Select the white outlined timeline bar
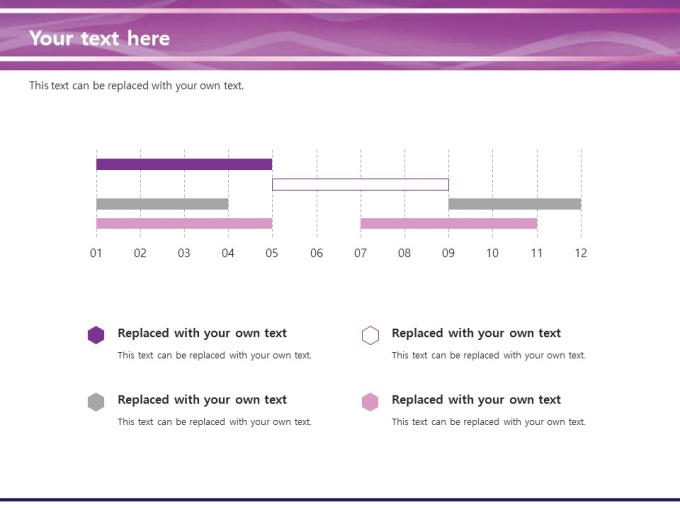This screenshot has width=680, height=510. [360, 184]
